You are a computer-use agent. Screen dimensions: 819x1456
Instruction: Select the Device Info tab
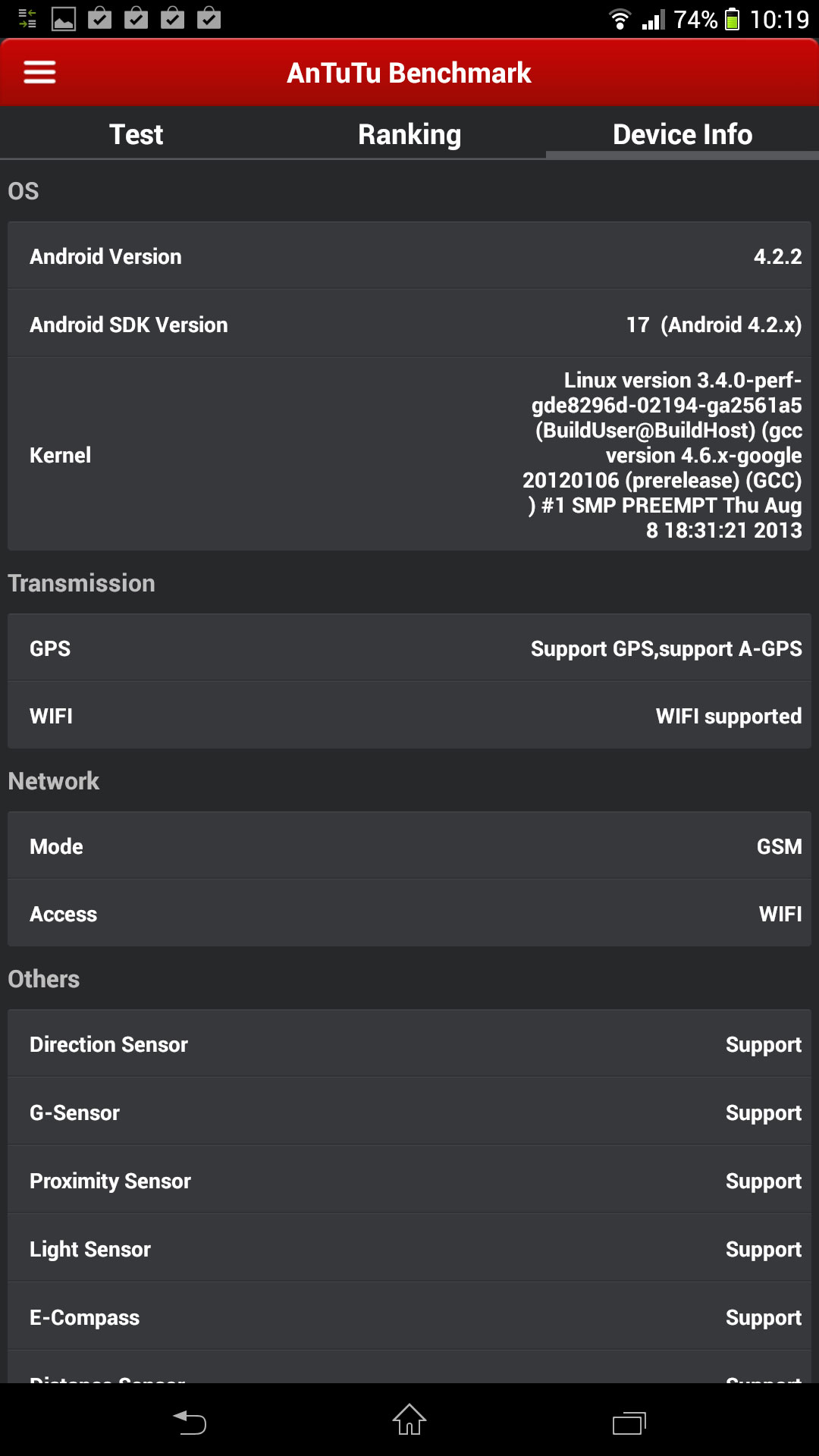click(682, 134)
